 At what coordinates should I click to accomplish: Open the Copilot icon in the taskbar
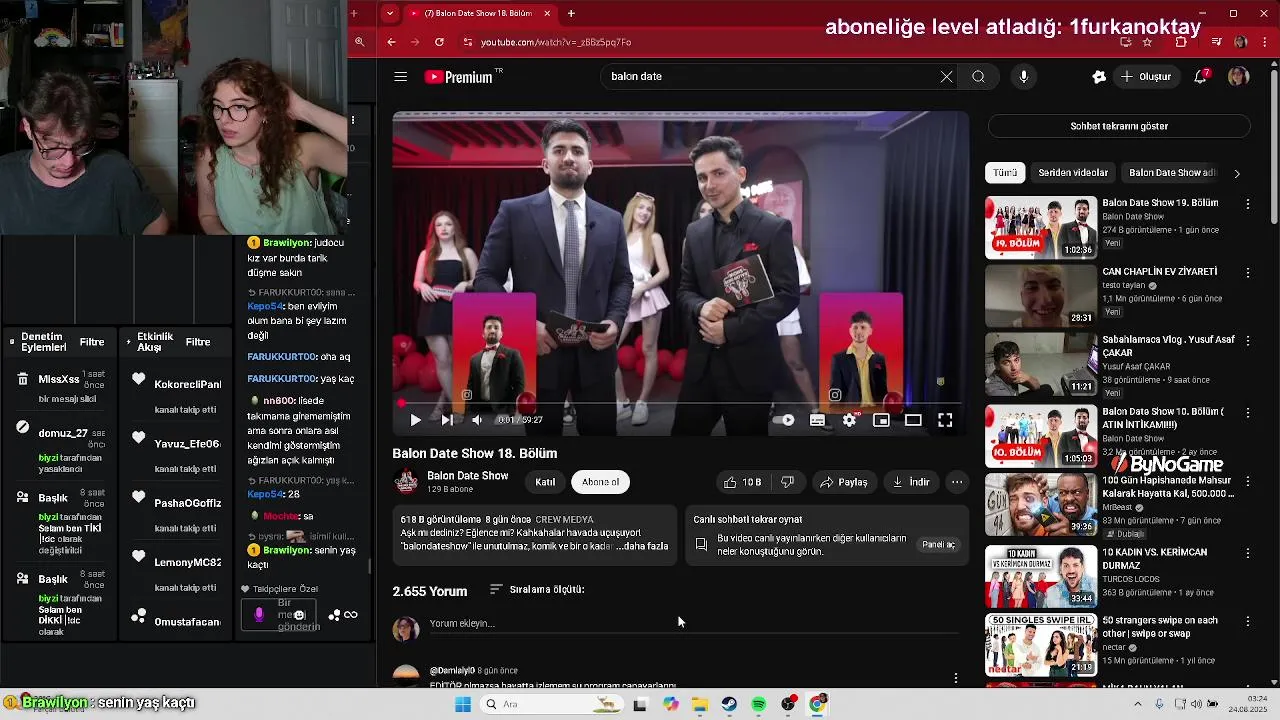[x=670, y=704]
